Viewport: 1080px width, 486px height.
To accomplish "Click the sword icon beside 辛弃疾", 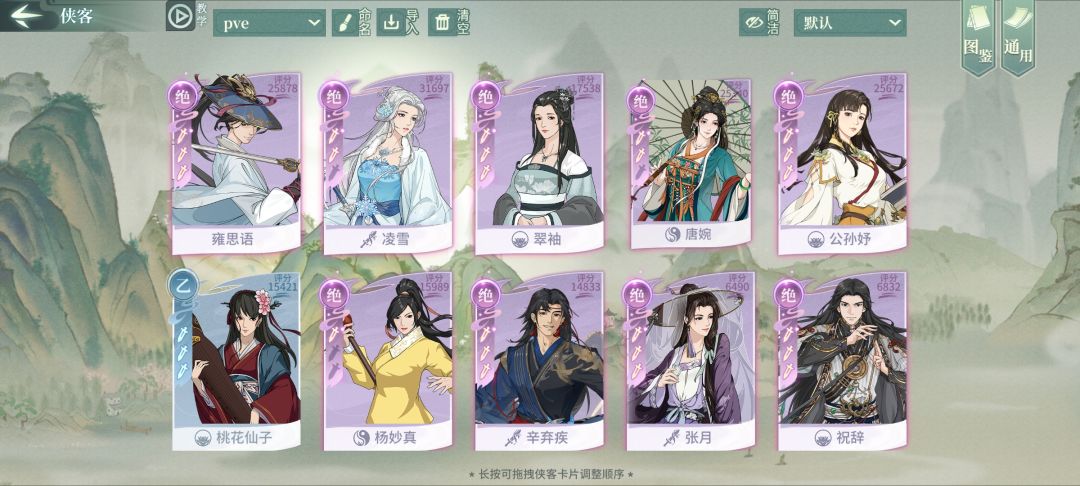I will coord(512,437).
